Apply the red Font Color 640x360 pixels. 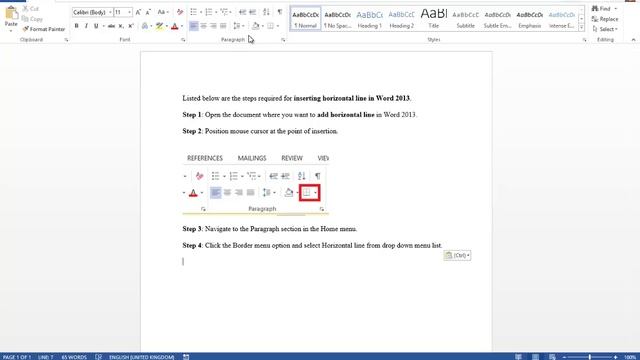(x=175, y=26)
